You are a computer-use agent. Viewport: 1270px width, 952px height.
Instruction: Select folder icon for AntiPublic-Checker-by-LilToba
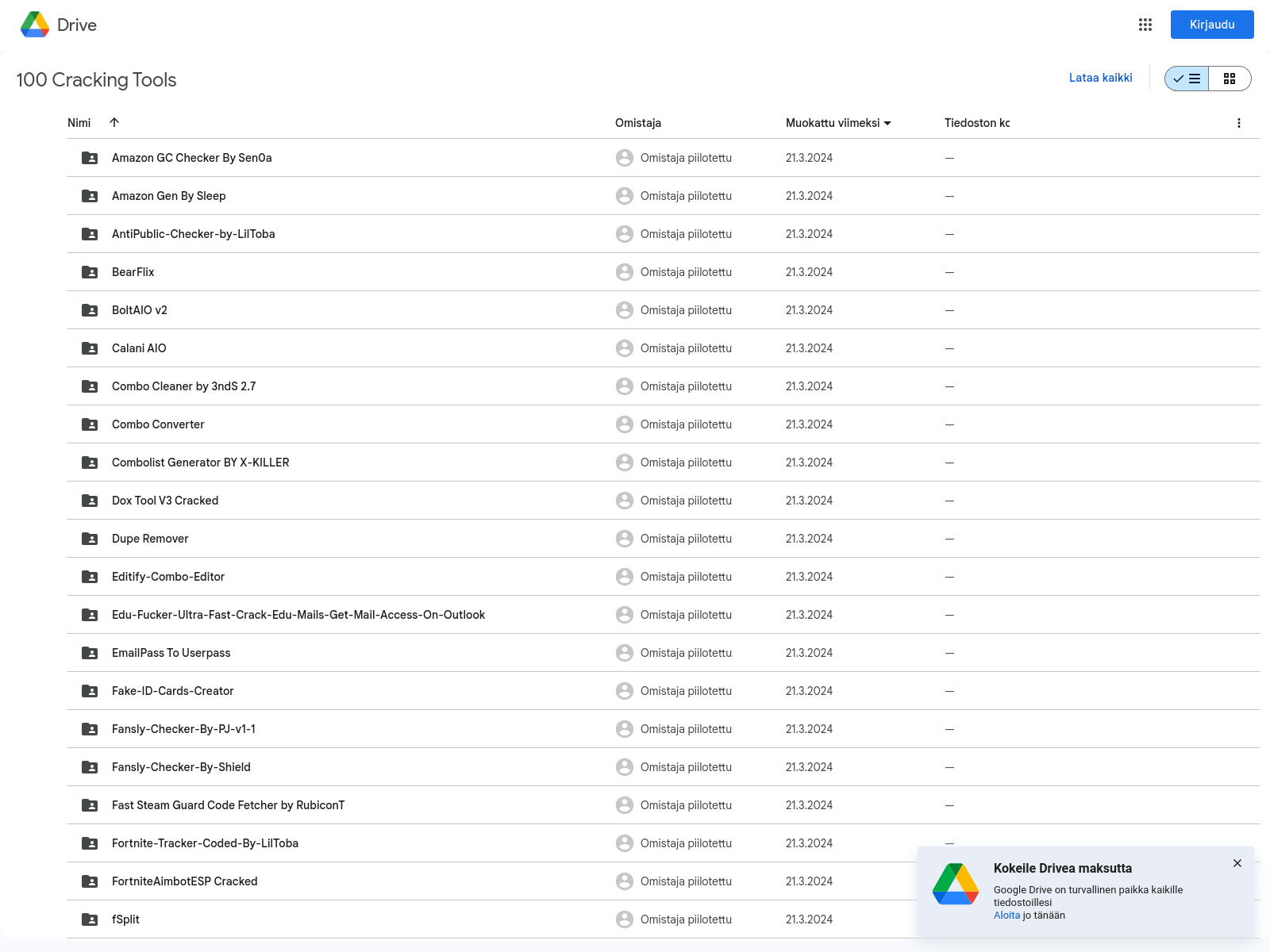(90, 234)
